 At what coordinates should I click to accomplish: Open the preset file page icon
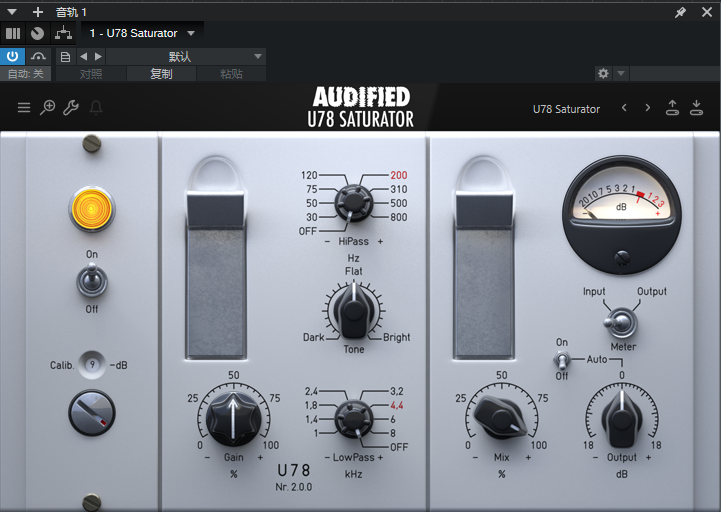tap(65, 57)
